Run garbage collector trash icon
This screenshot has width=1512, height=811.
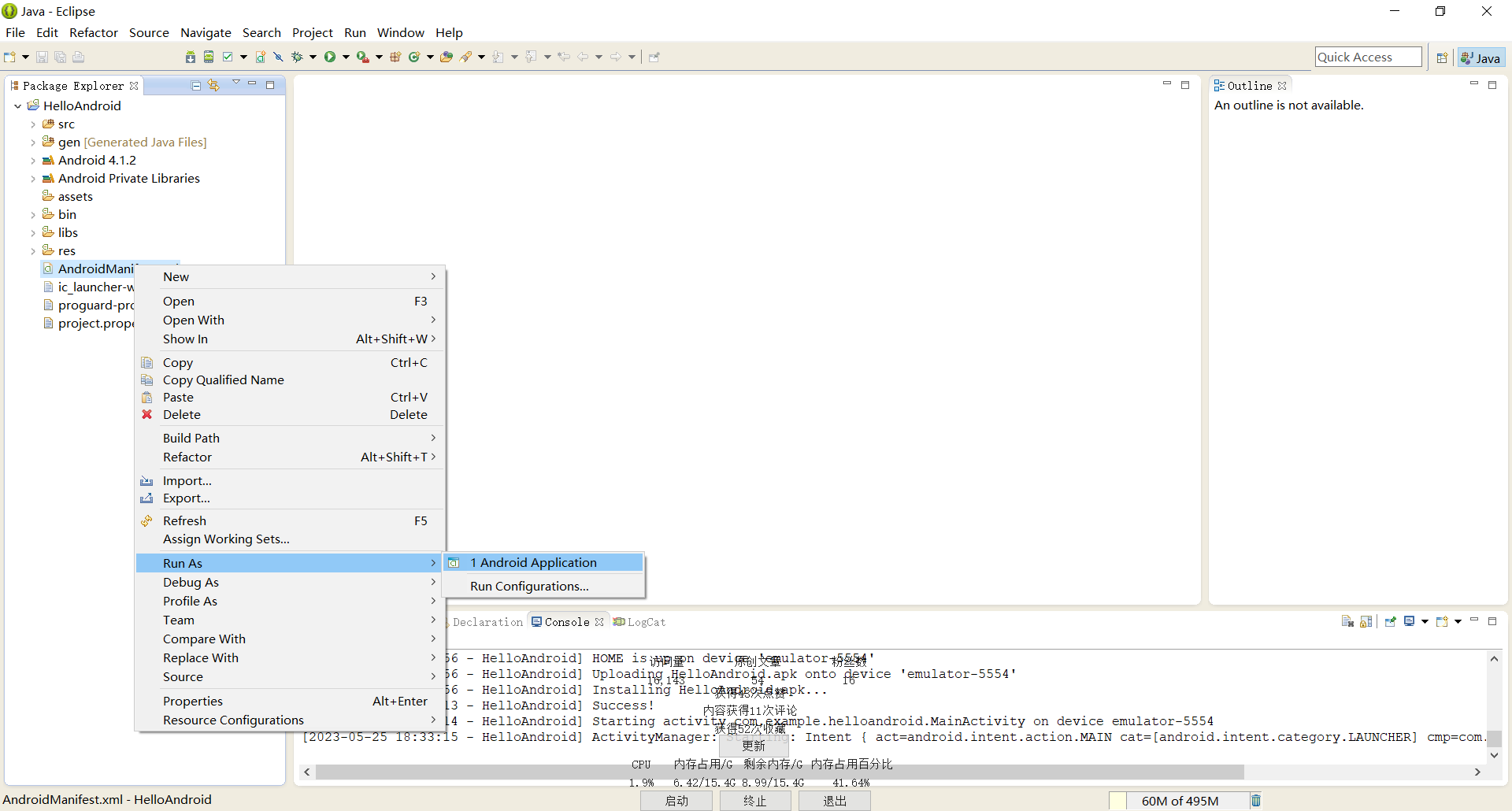1256,801
